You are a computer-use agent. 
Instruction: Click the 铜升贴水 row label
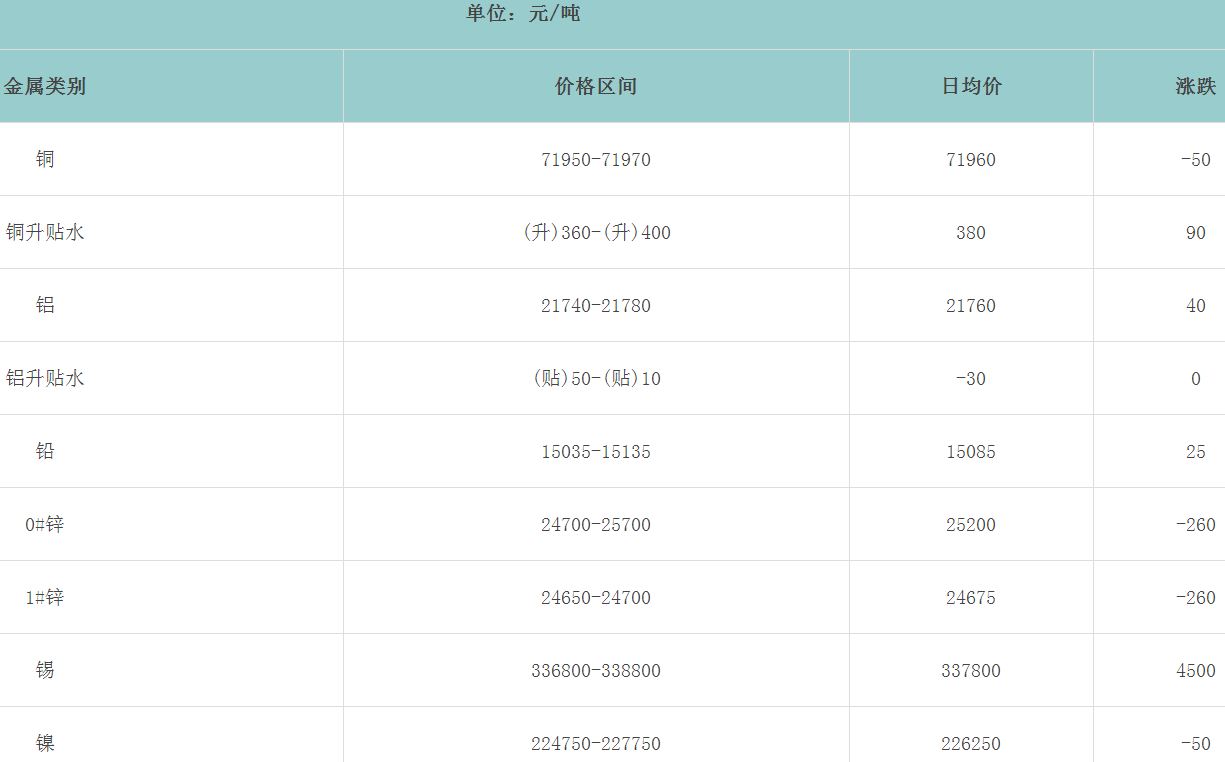(x=45, y=232)
